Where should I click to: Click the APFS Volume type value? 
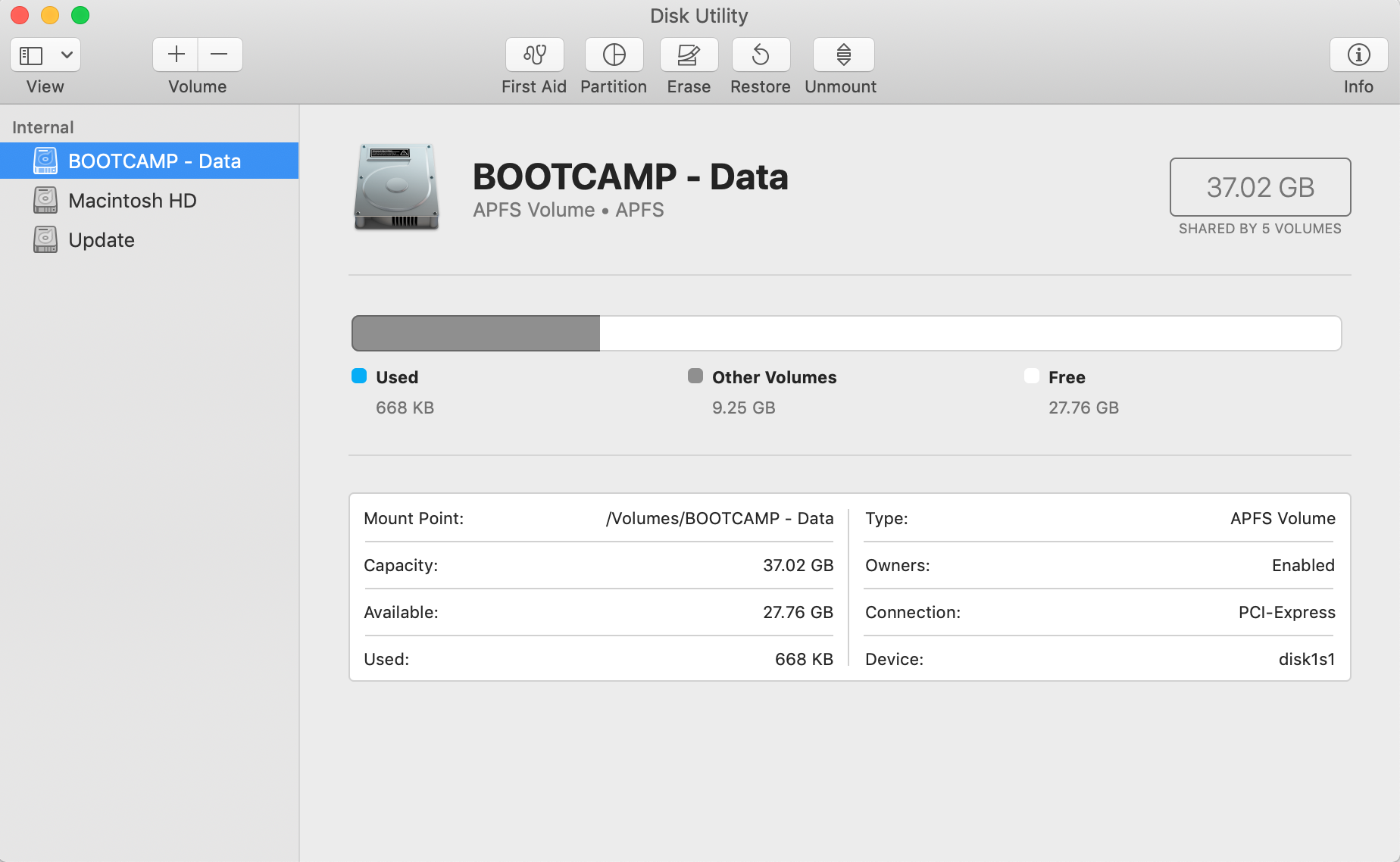[x=1283, y=518]
